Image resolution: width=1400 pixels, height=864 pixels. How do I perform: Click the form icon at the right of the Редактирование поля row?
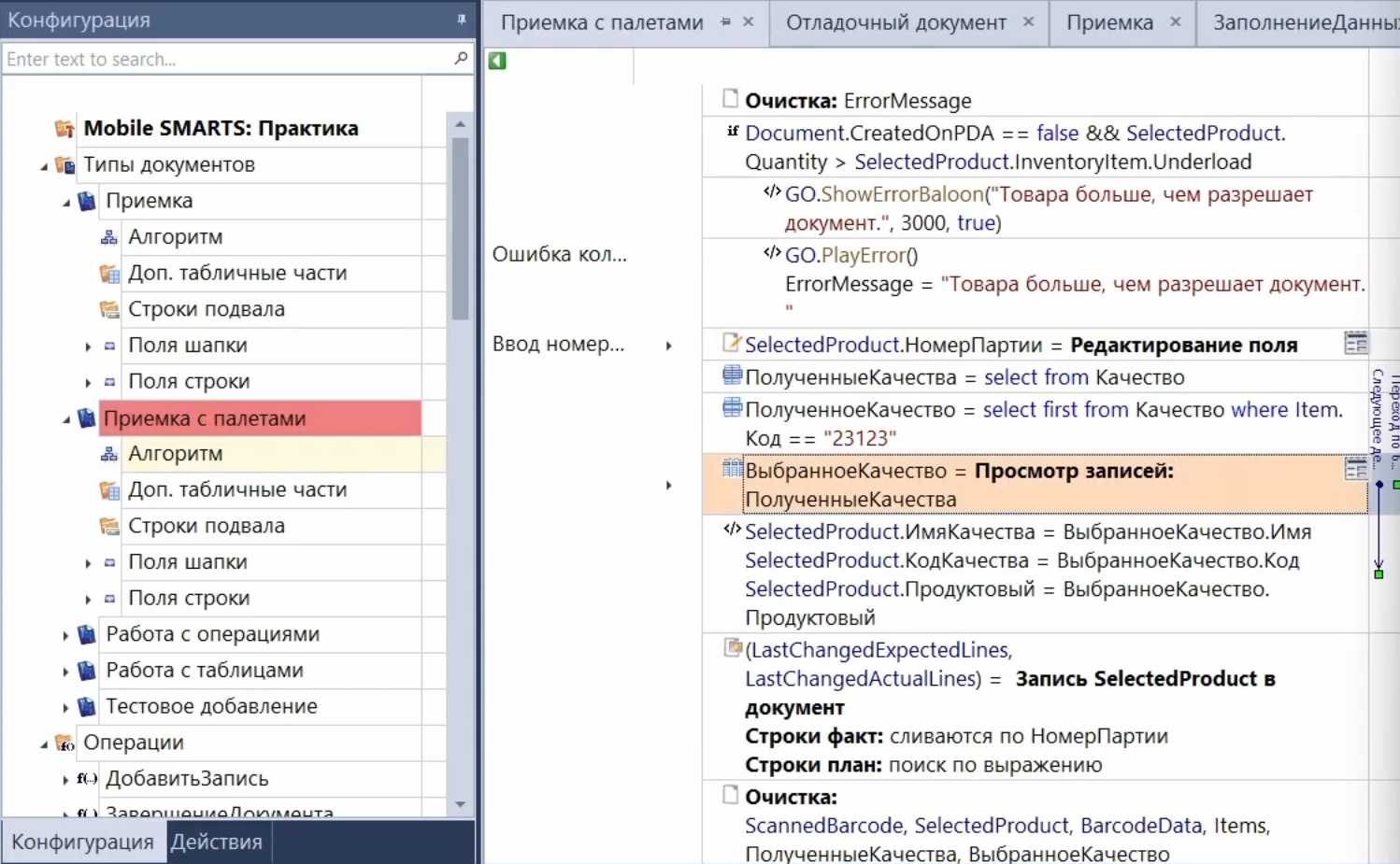[x=1356, y=343]
